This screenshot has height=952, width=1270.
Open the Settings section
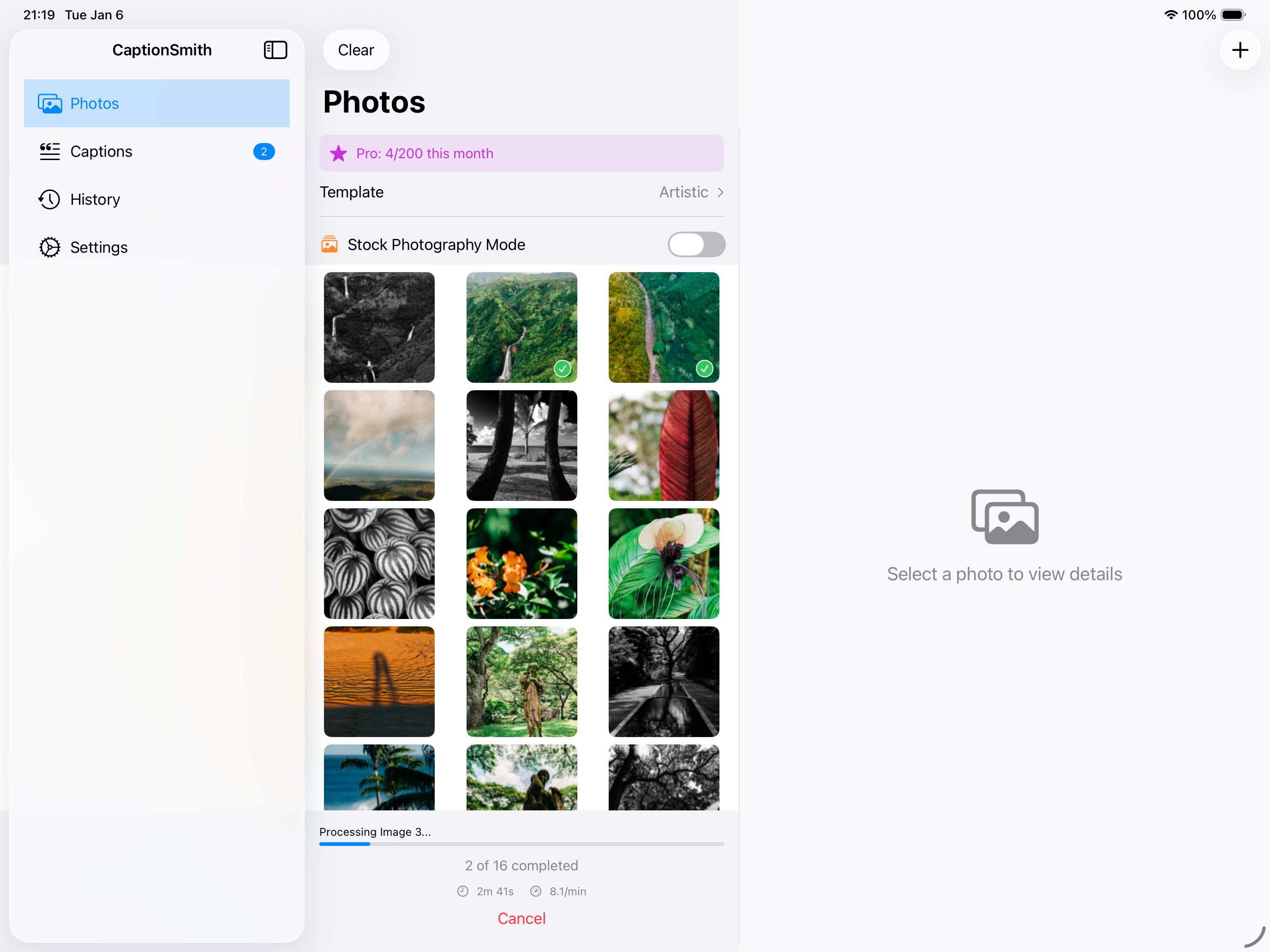pyautogui.click(x=157, y=247)
